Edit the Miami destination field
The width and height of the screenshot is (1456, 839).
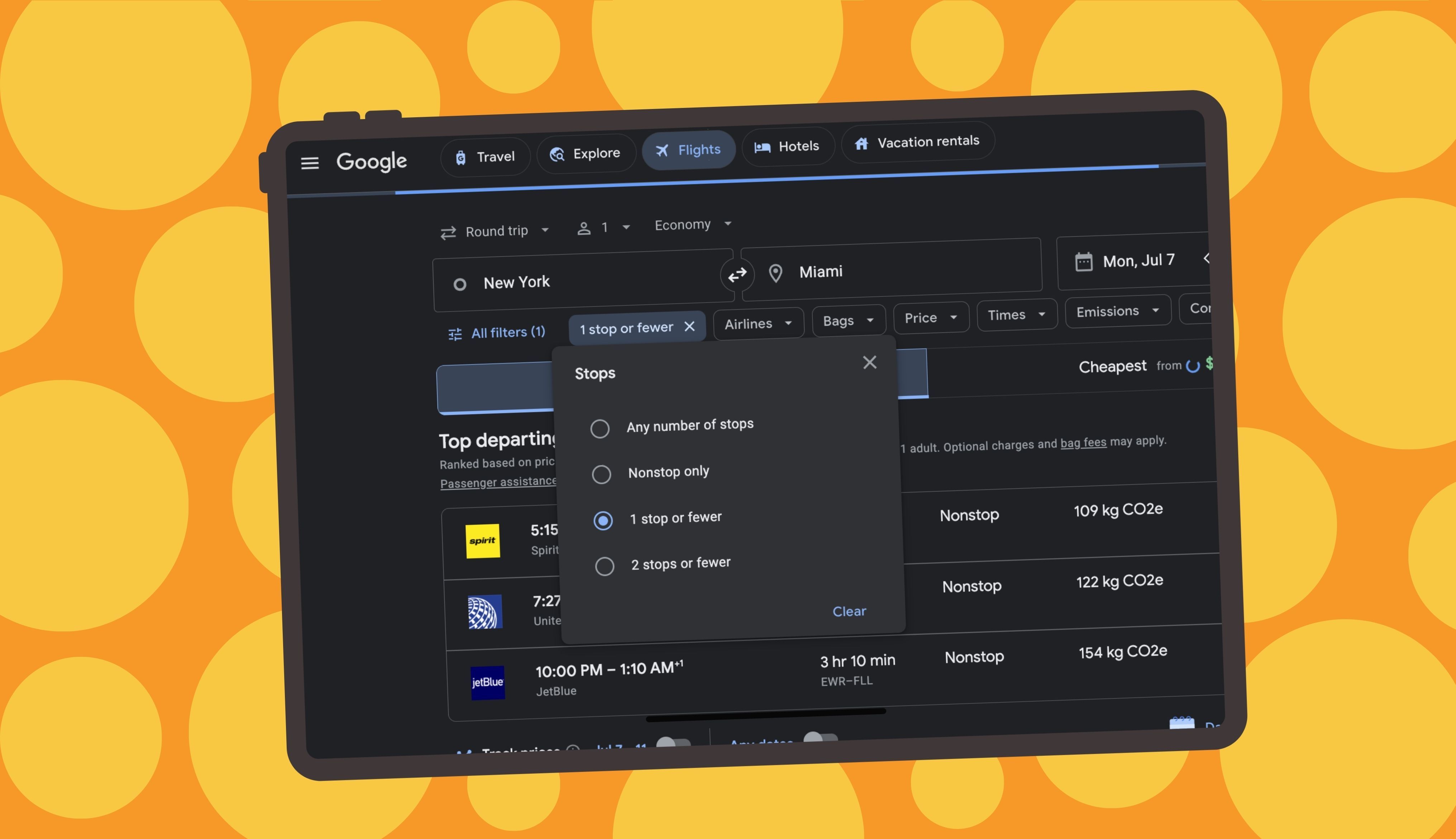coord(892,270)
